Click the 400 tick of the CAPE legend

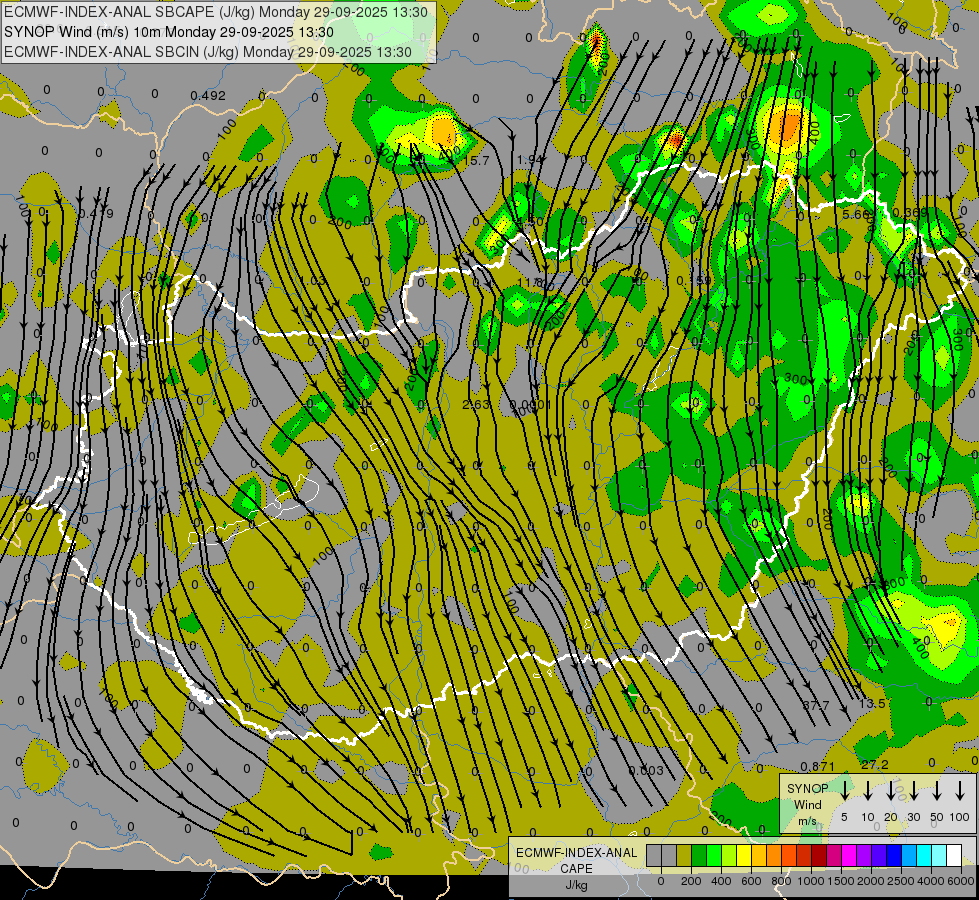click(x=721, y=881)
